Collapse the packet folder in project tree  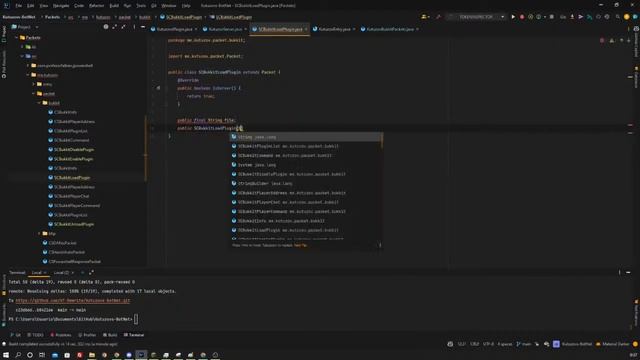(33, 93)
